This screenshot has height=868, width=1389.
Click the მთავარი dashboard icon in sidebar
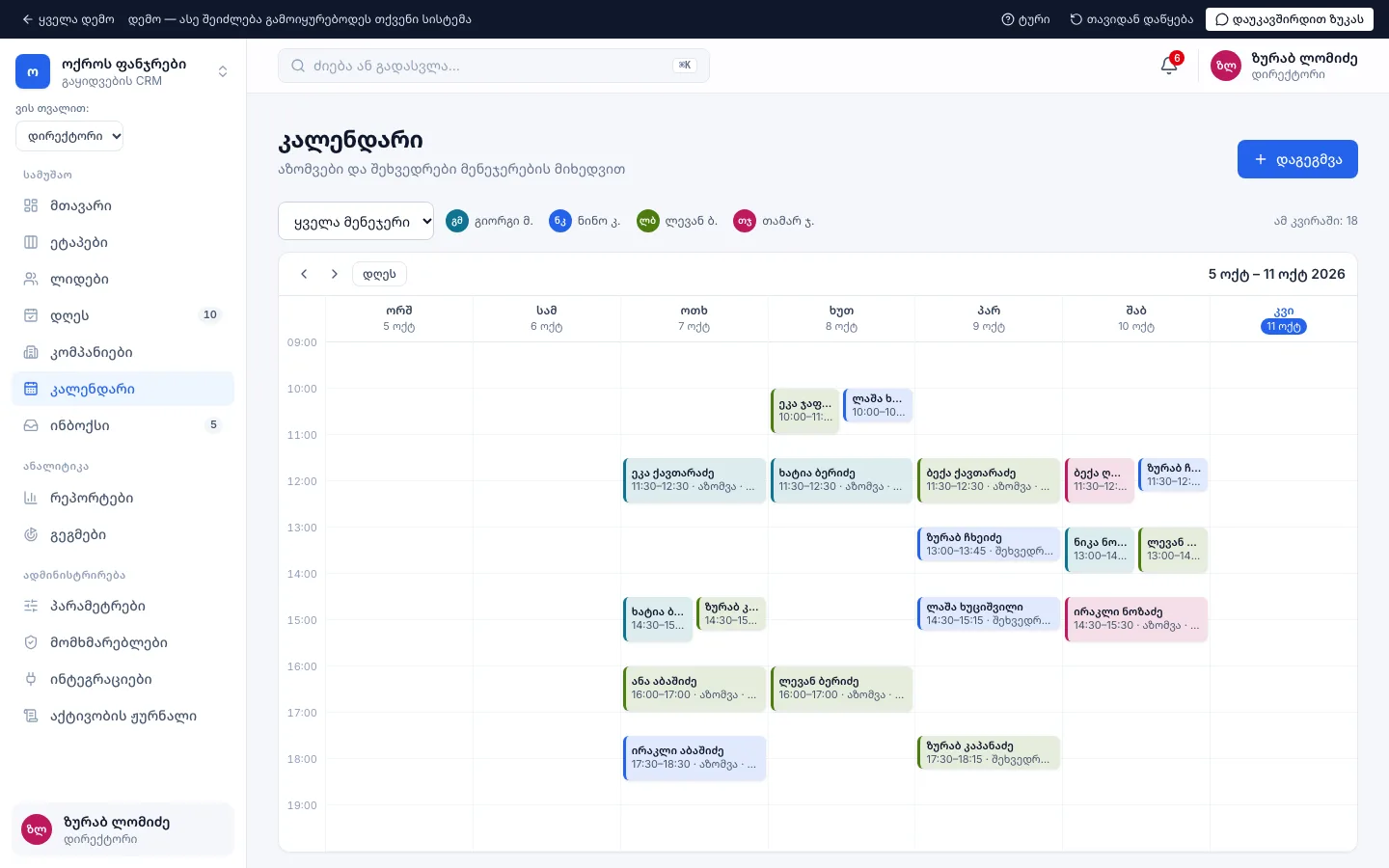tap(31, 205)
